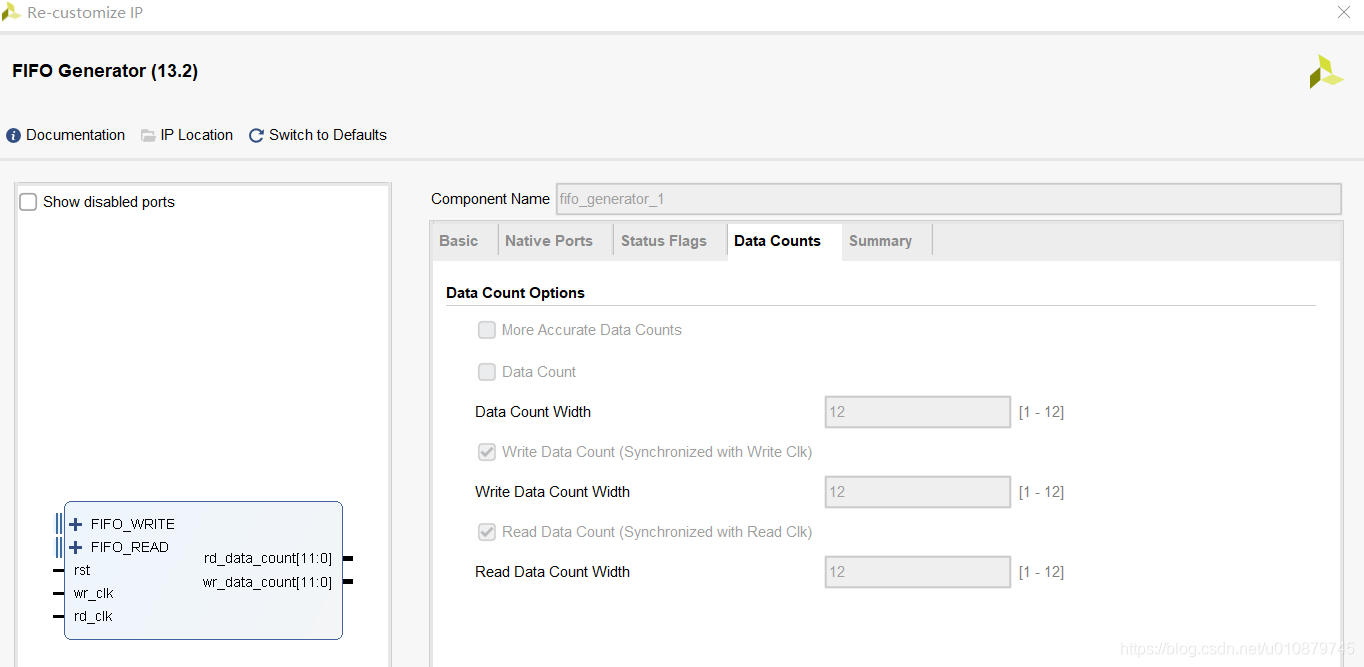This screenshot has height=667, width=1364.
Task: Click the Data Count Options heading
Action: click(x=515, y=293)
